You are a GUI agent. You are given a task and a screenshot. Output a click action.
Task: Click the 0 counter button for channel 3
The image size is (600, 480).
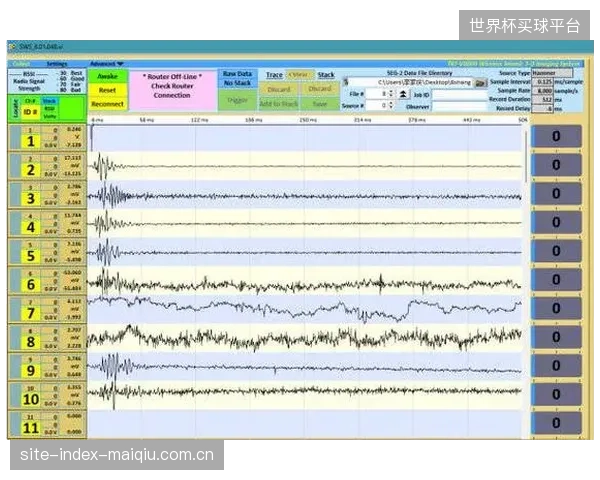[557, 194]
